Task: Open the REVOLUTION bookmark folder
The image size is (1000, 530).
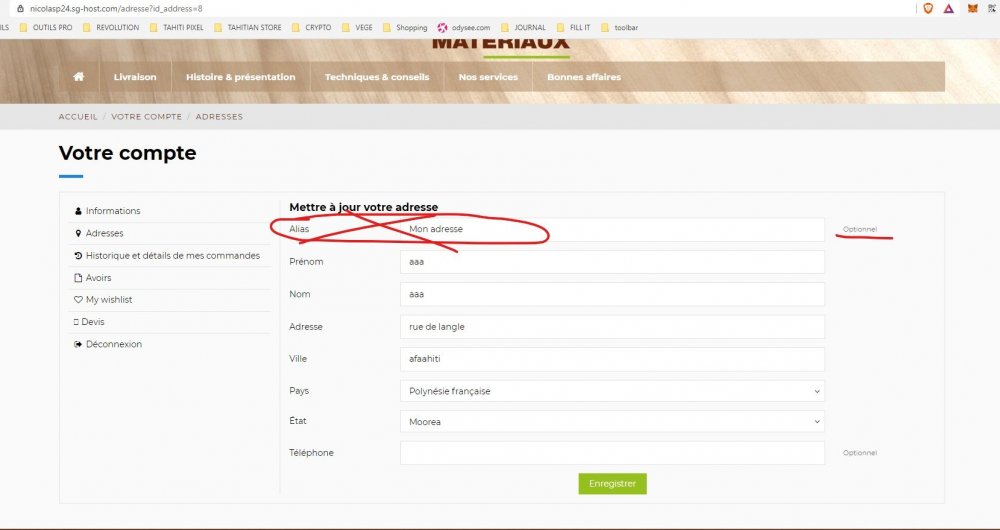Action: [x=111, y=27]
